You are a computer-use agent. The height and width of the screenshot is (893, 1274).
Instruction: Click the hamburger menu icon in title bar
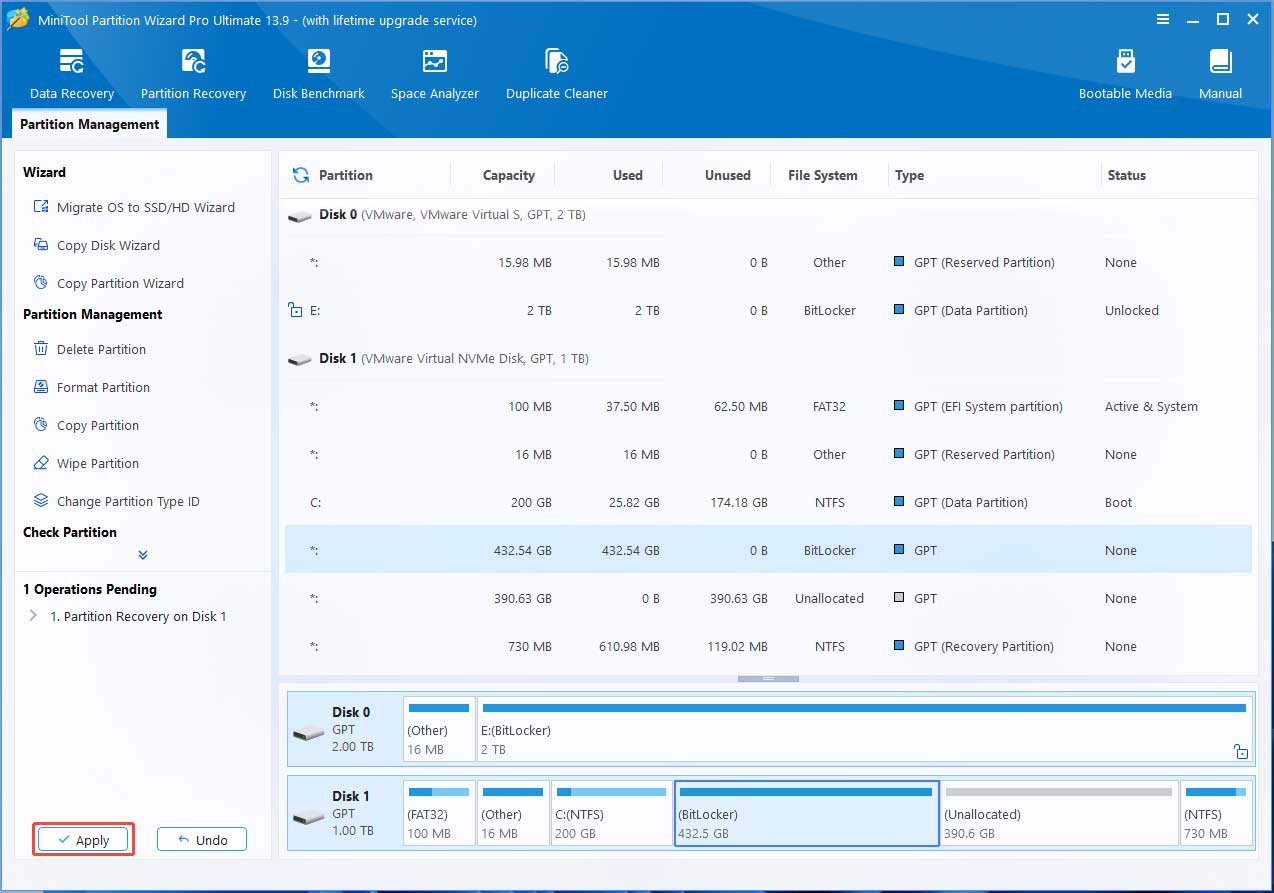click(1162, 19)
